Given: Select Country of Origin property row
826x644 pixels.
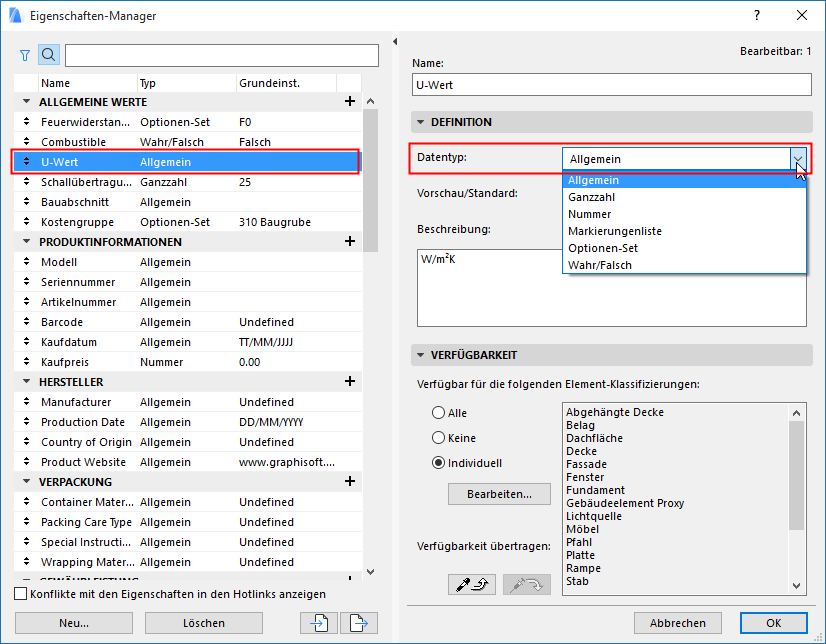Looking at the screenshot, I should pos(188,442).
